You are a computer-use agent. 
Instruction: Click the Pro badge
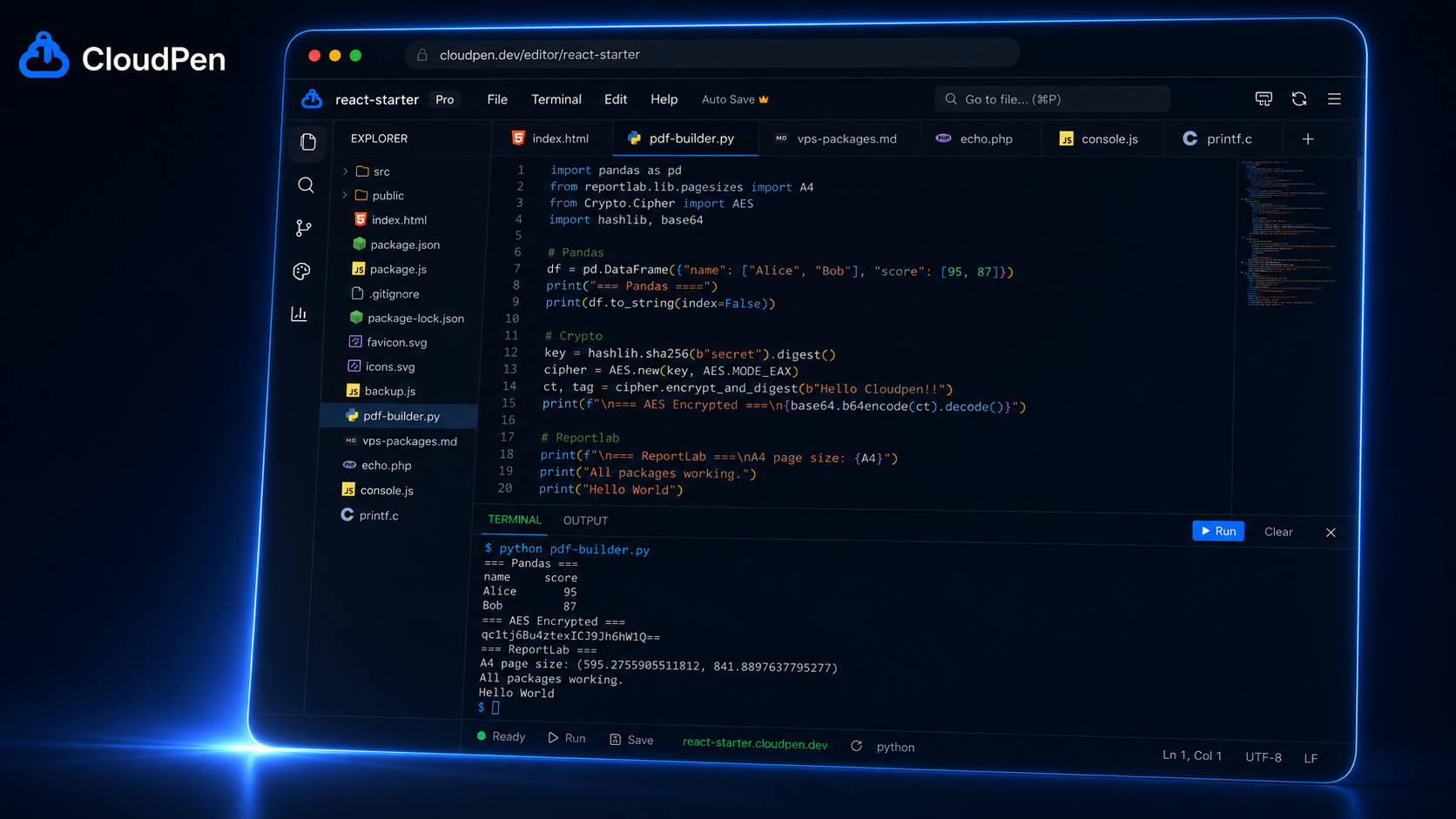445,99
